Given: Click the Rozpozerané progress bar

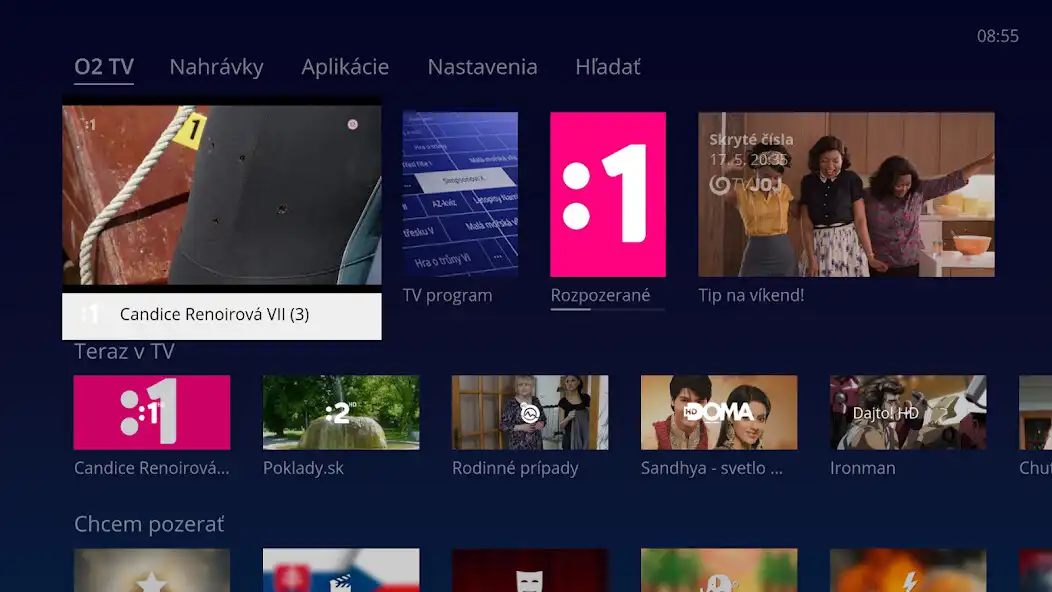Looking at the screenshot, I should tap(607, 309).
